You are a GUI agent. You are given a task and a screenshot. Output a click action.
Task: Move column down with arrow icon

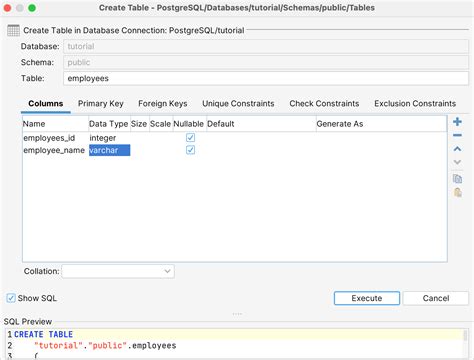(457, 162)
